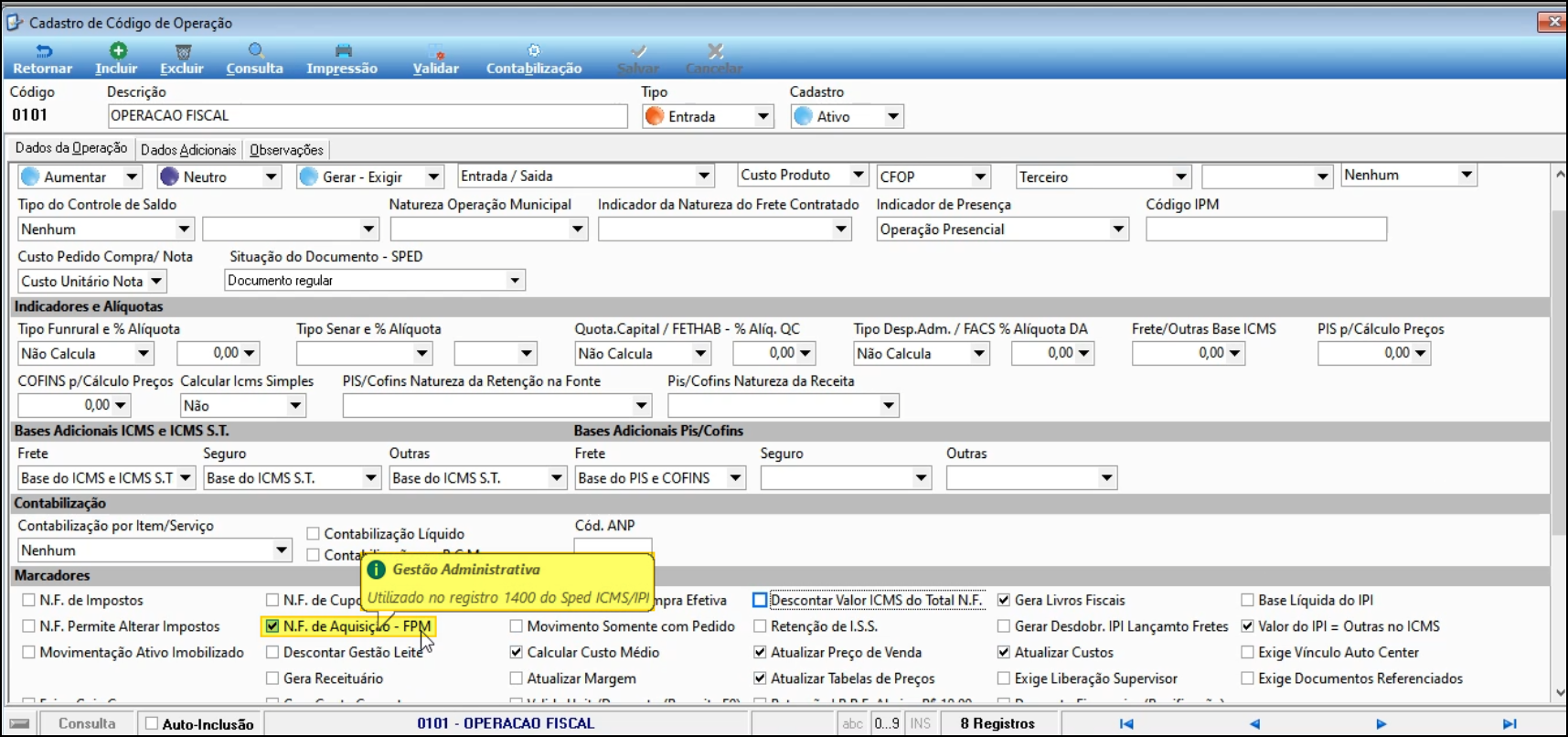
Task: Open the Cadastro Ativo dropdown
Action: pos(893,117)
